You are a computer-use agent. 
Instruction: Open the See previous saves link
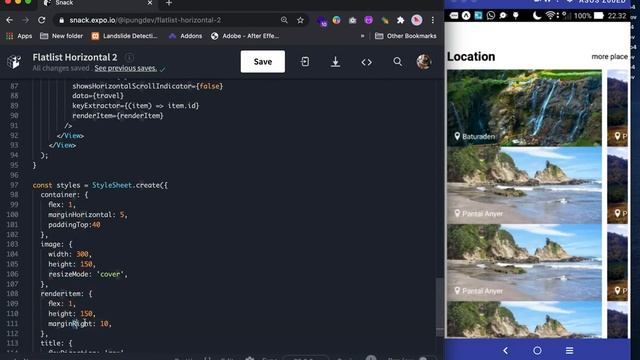[125, 68]
